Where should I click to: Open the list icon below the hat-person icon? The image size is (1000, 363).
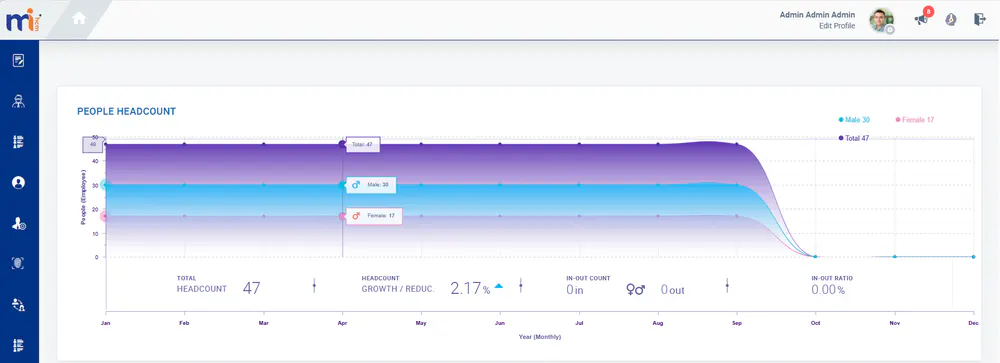pos(18,142)
